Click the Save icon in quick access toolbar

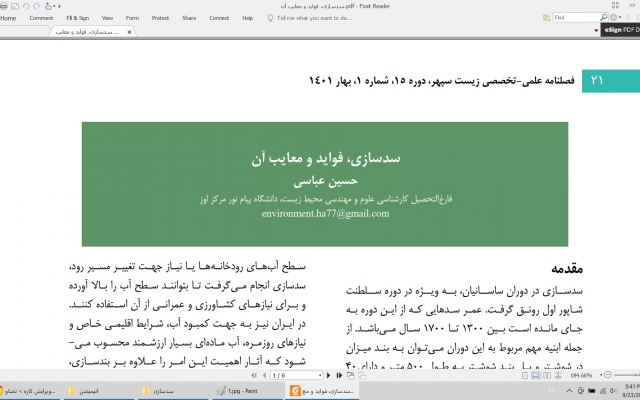pos(15,6)
